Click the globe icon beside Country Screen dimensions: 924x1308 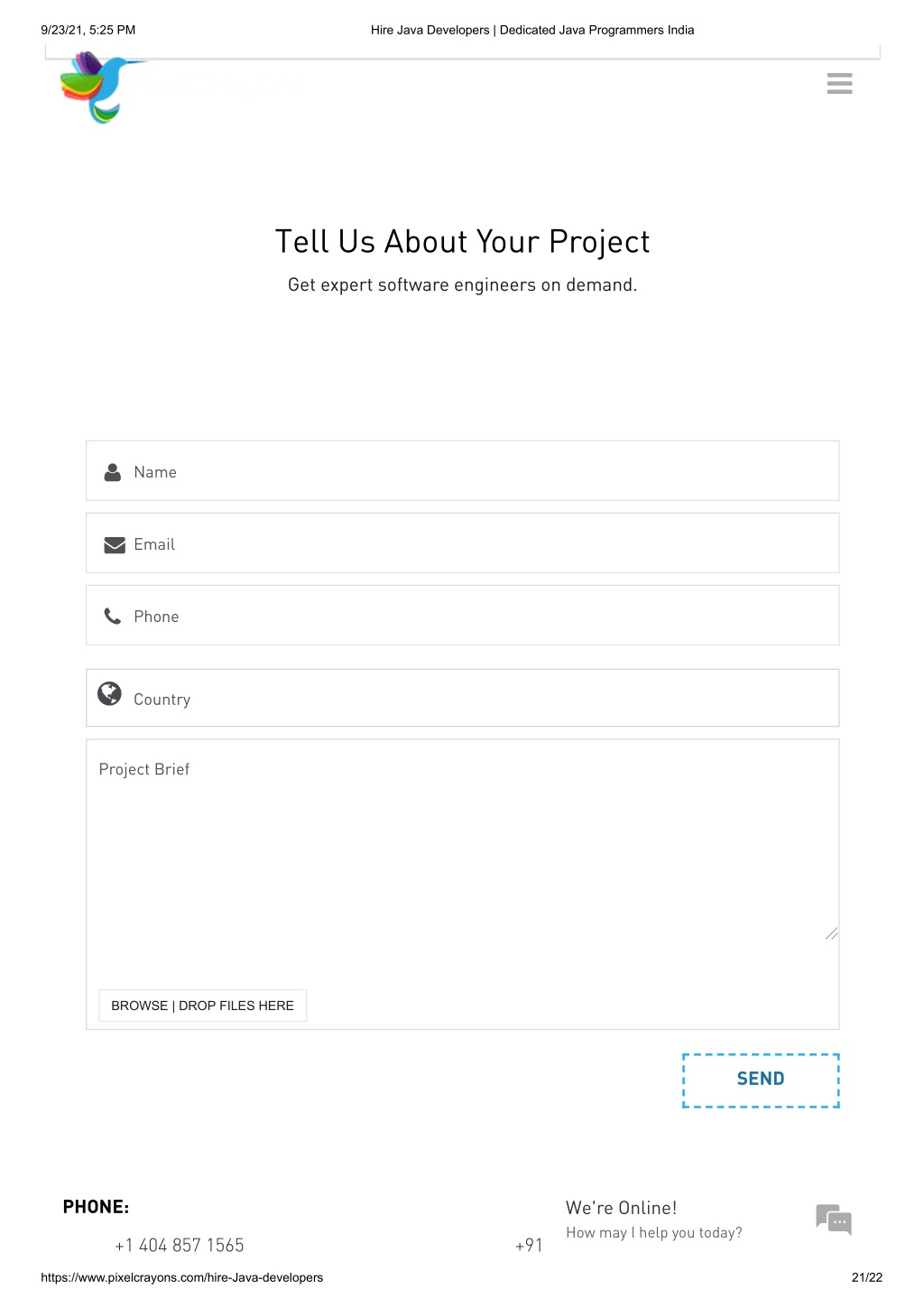[110, 692]
